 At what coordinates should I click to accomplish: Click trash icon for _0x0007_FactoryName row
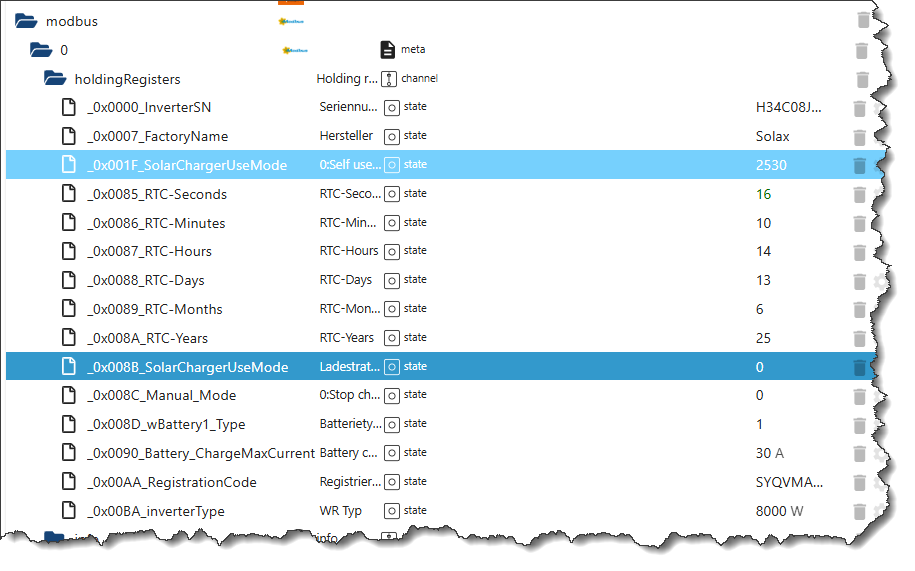tap(858, 137)
